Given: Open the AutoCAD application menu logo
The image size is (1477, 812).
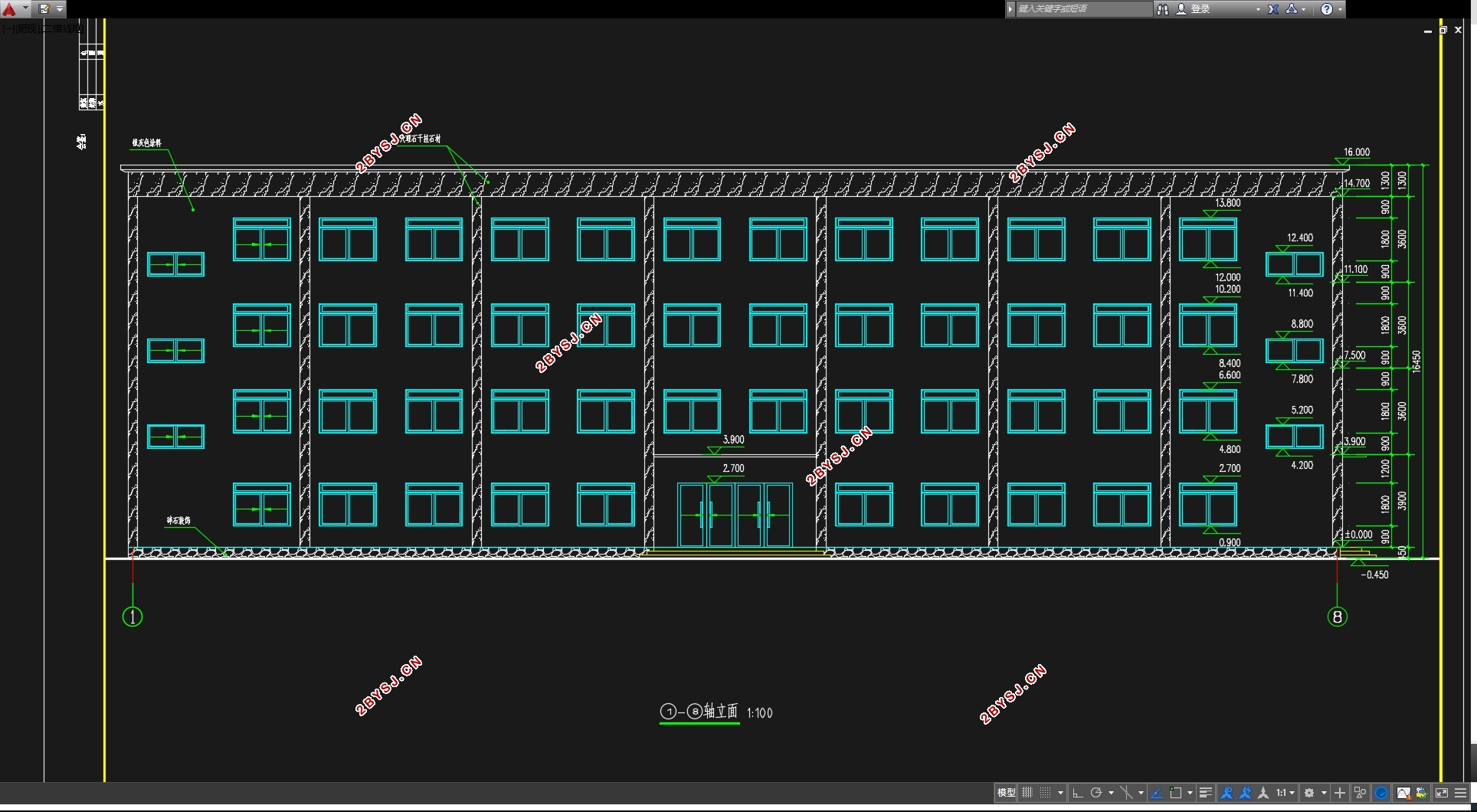Looking at the screenshot, I should click(x=9, y=9).
